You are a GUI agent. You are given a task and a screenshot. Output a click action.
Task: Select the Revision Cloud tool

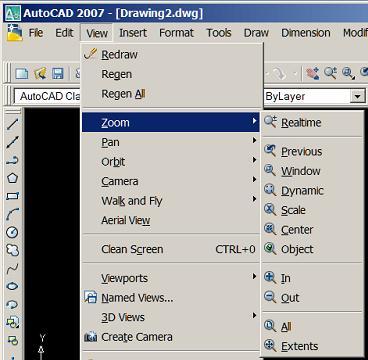pyautogui.click(x=12, y=250)
